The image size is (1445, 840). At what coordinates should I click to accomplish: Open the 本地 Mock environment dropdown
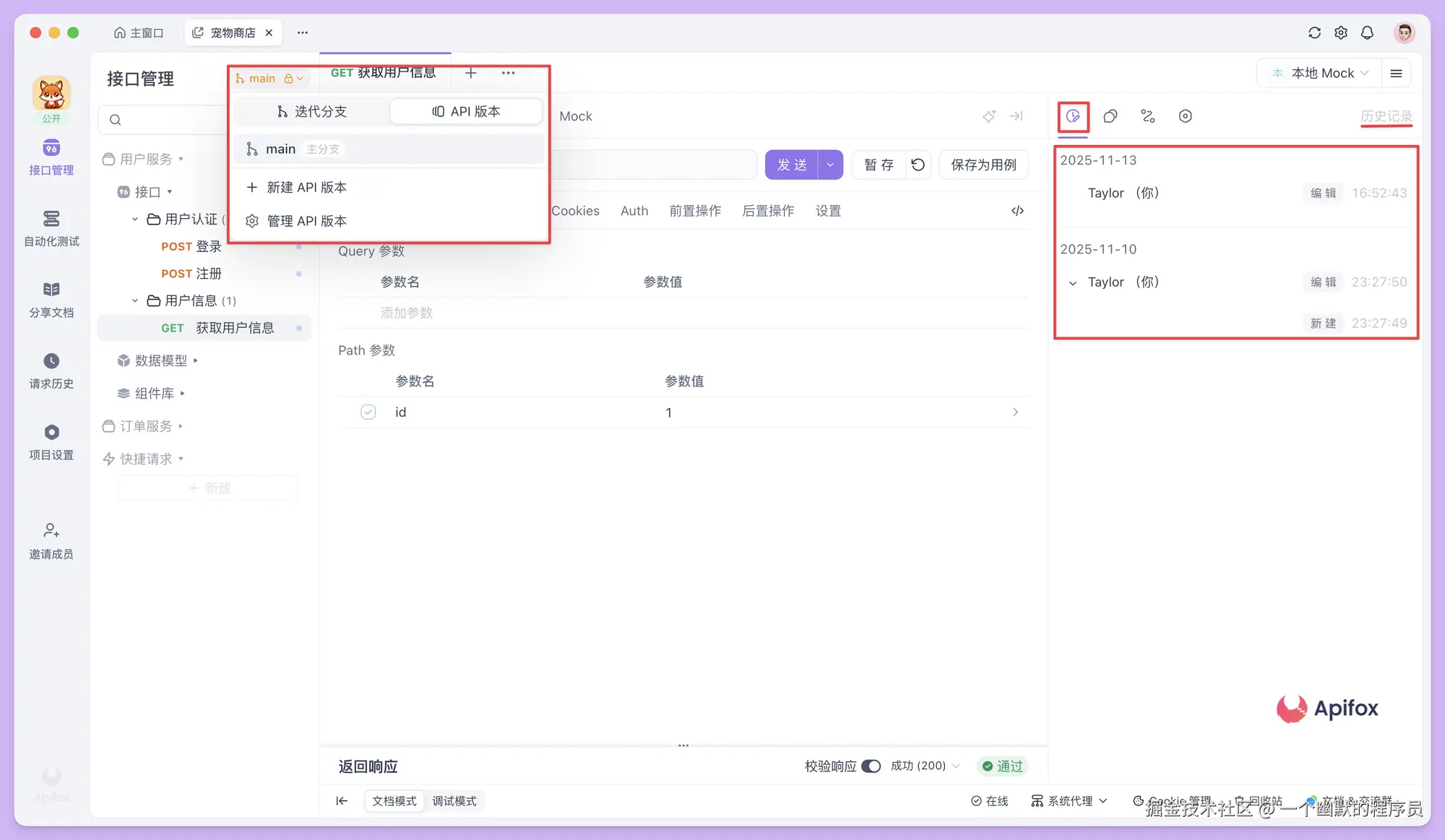tap(1319, 72)
